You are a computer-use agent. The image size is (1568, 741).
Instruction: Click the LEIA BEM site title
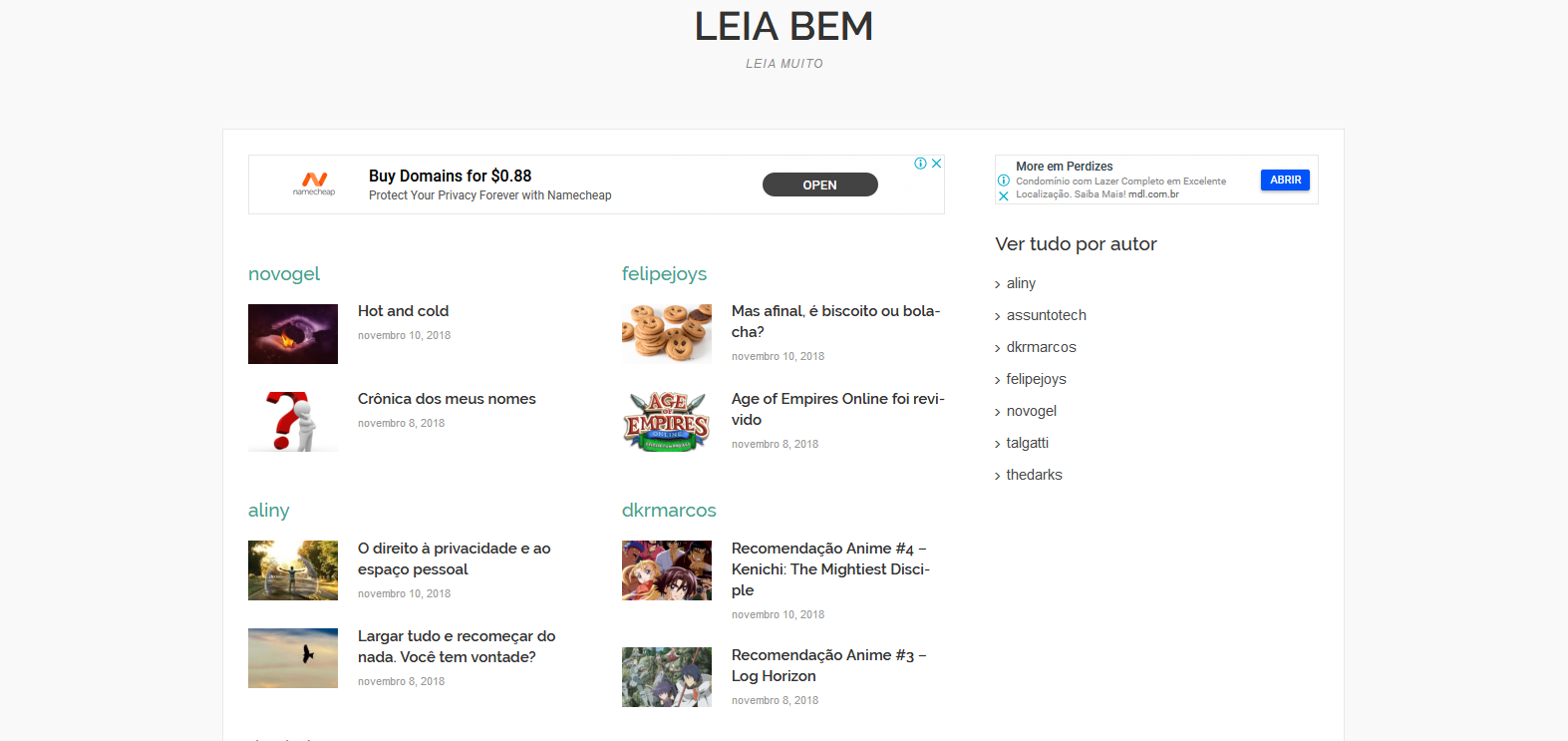point(784,26)
